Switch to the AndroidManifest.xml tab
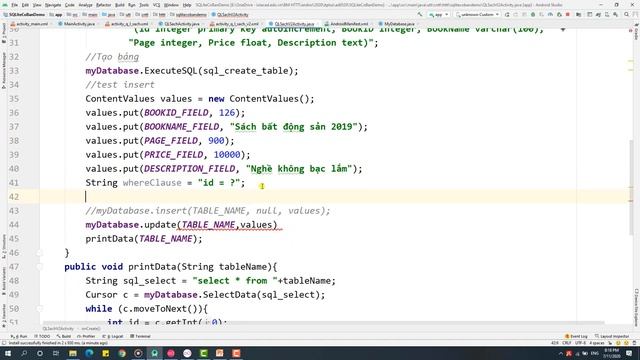The width and height of the screenshot is (640, 360). tap(347, 24)
